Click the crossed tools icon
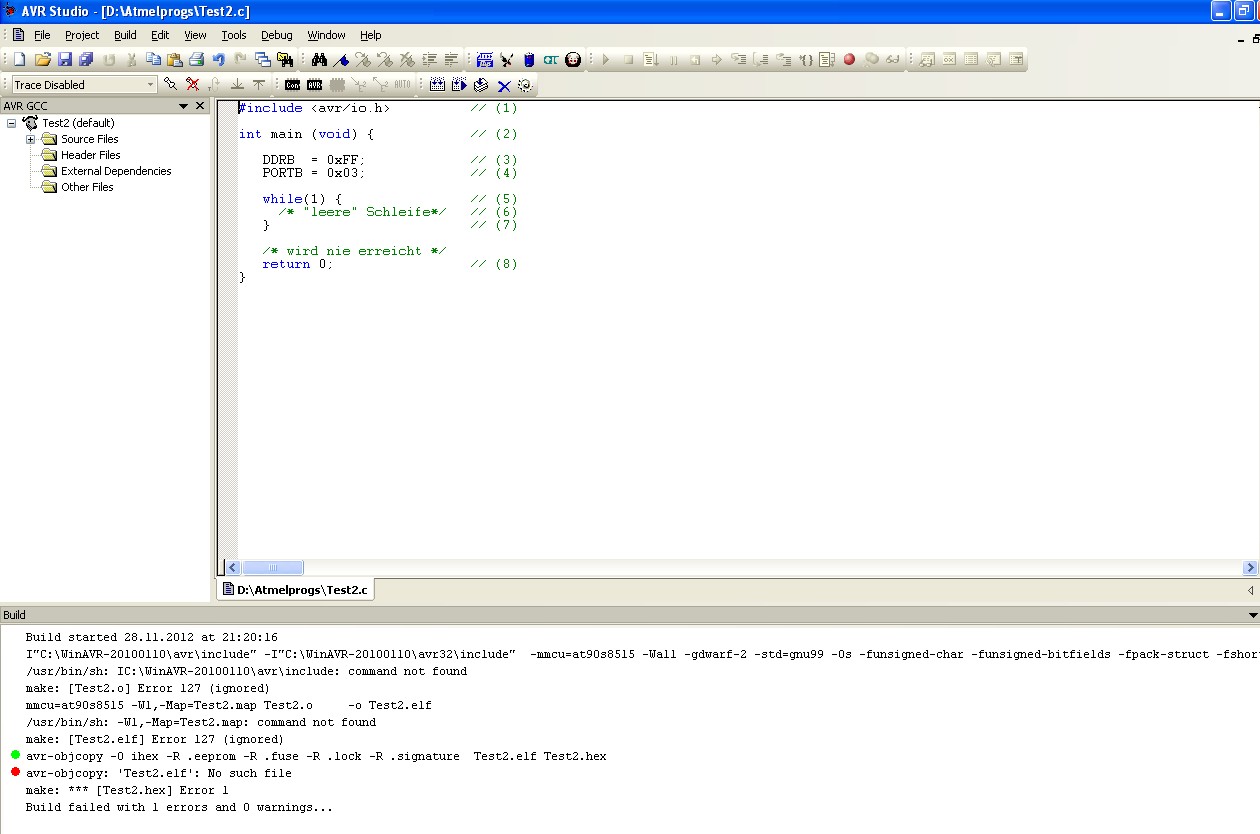1260x834 pixels. coord(507,59)
